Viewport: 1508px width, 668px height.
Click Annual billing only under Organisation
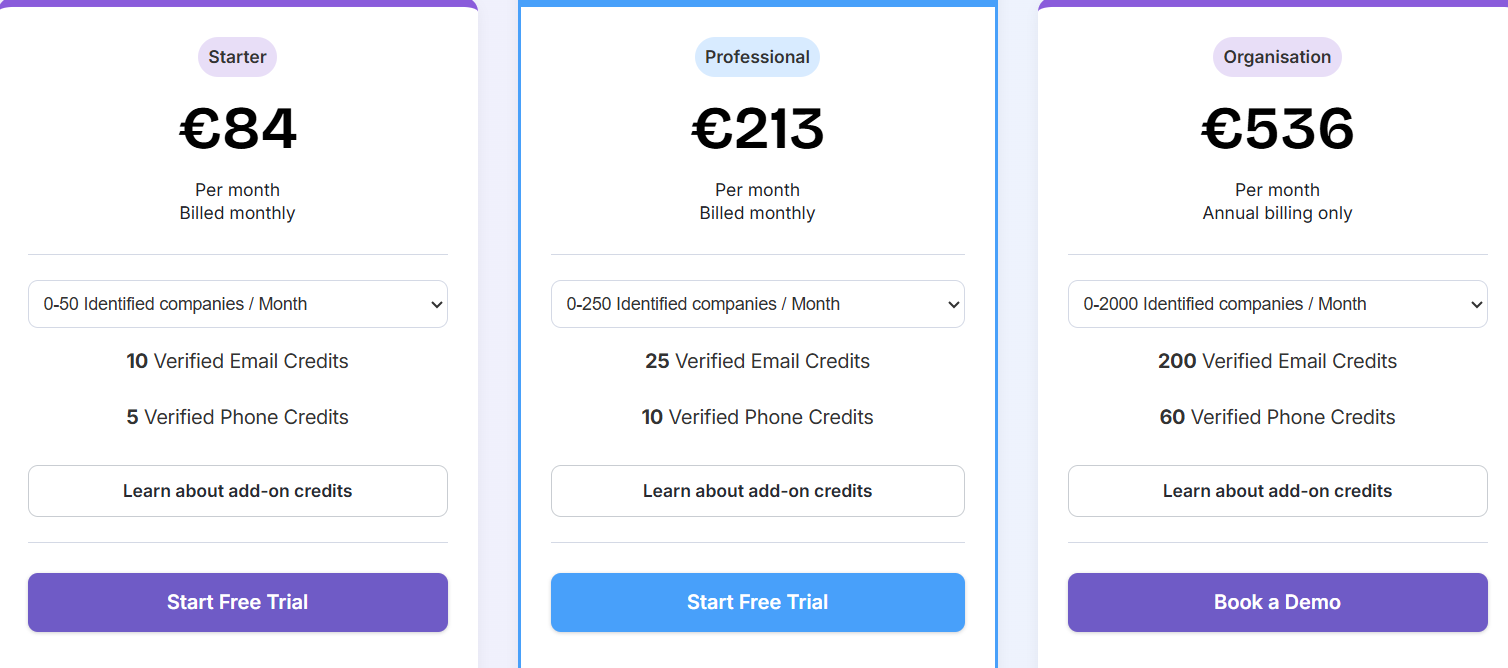pyautogui.click(x=1277, y=213)
